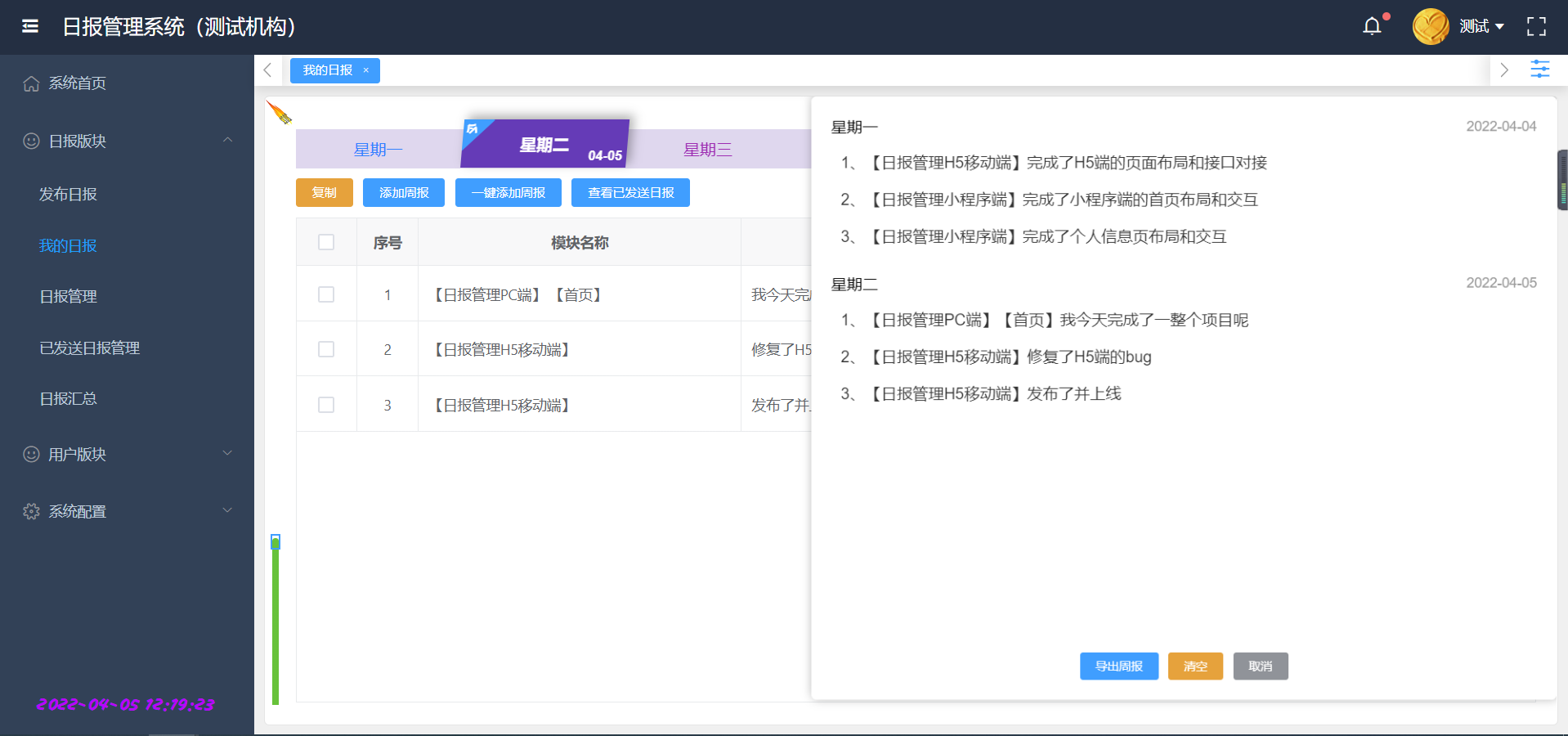The height and width of the screenshot is (736, 1568).
Task: Toggle the select-all checkbox in table header
Action: coord(325,242)
